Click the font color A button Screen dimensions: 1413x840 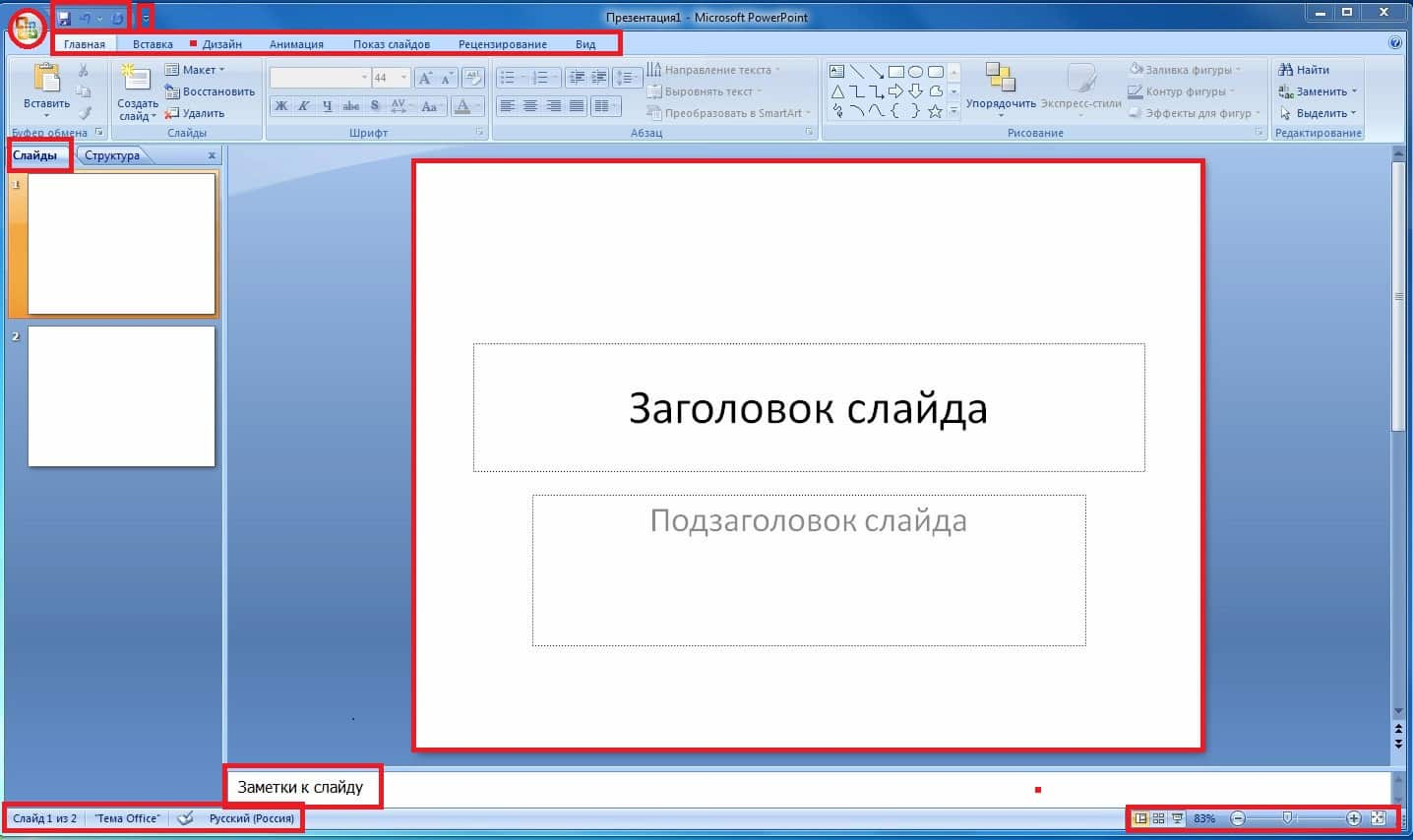coord(463,106)
